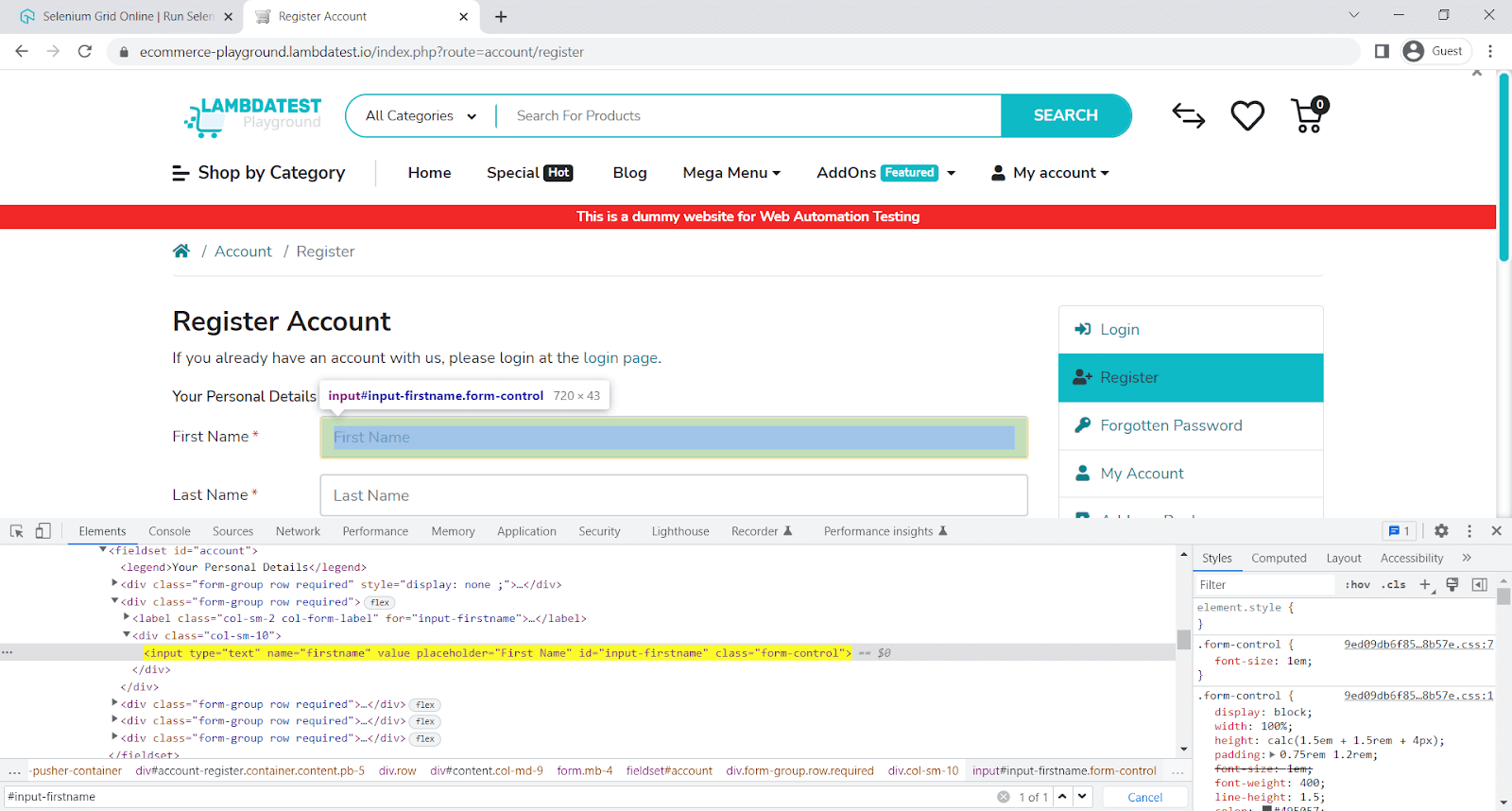
Task: Toggle rendering emulations paintbrush icon
Action: tap(1452, 584)
